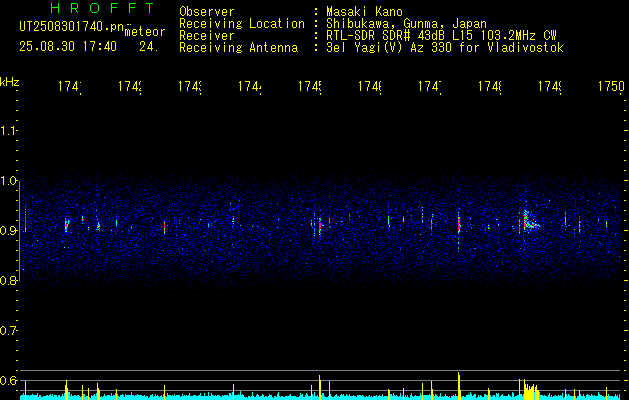Viewport: 629px width, 400px height.
Task: Click the Receiving Antenna label
Action: (239, 48)
